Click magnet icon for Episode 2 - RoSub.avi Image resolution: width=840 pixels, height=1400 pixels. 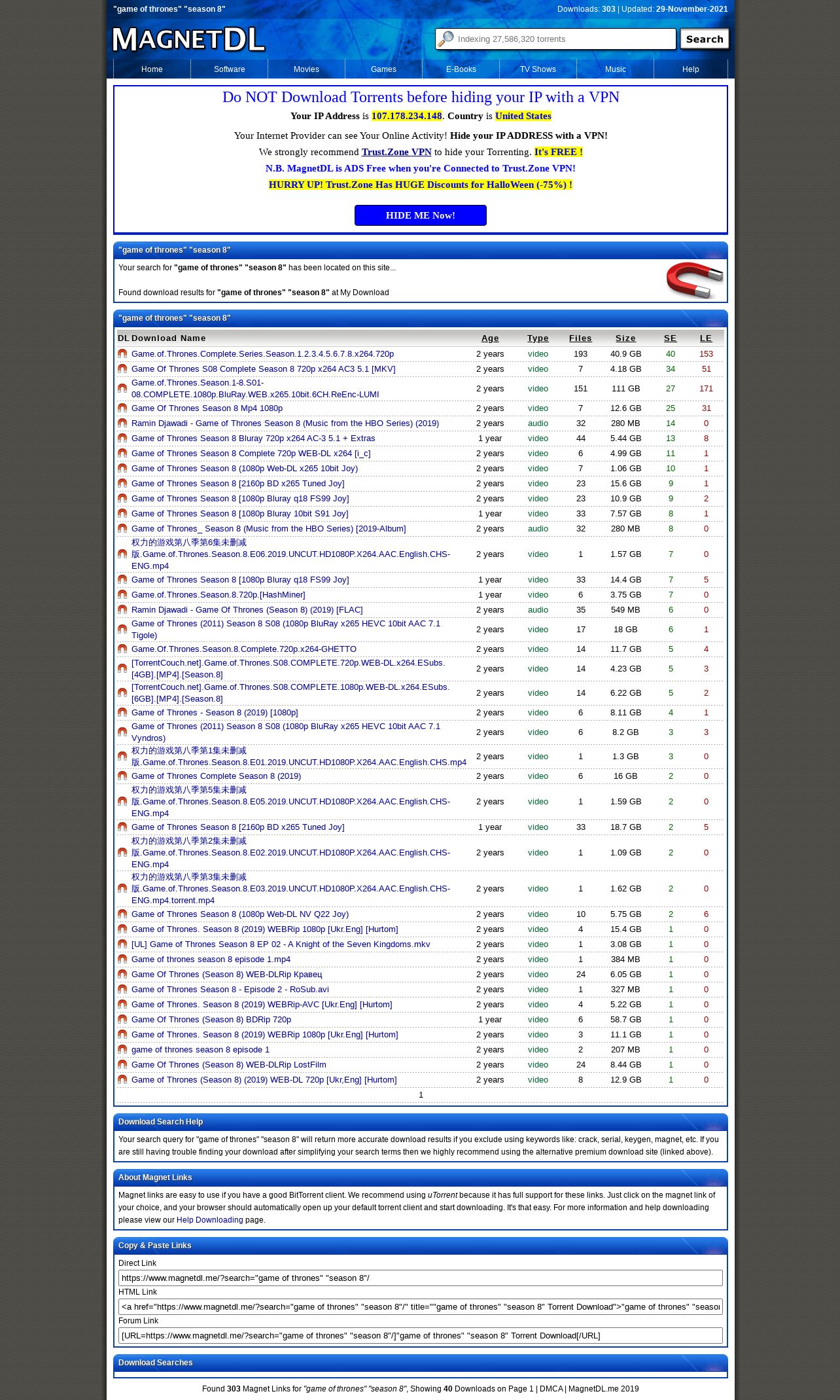click(122, 990)
